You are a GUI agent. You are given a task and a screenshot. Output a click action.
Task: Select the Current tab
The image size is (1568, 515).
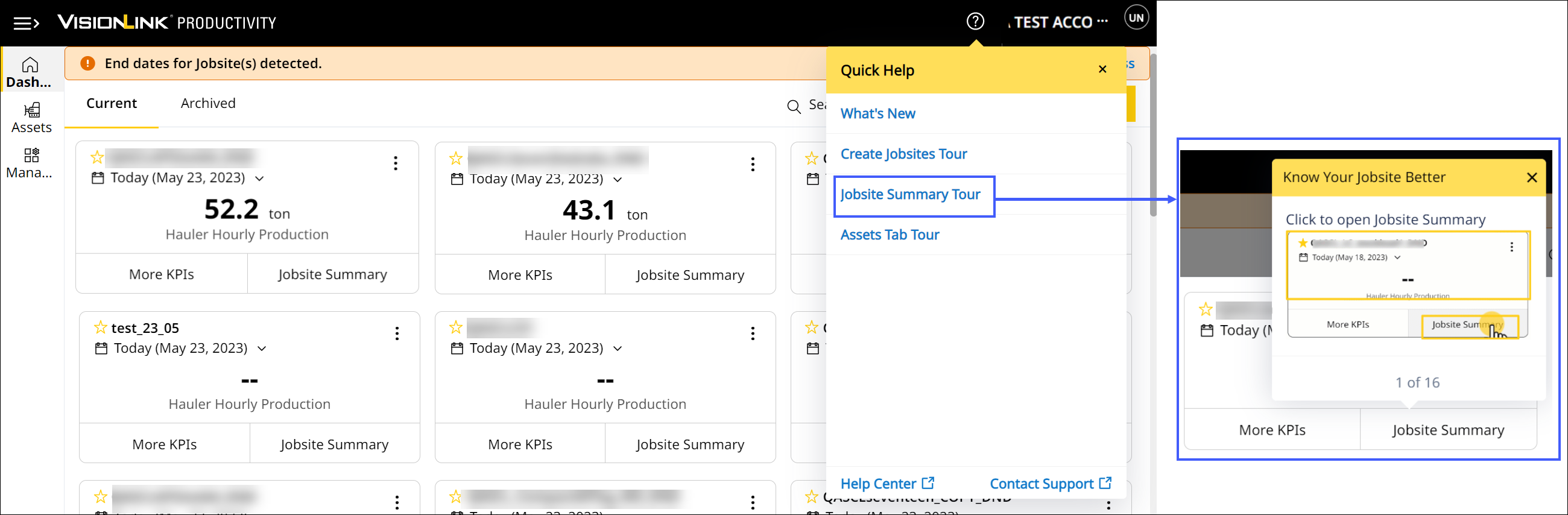[112, 104]
